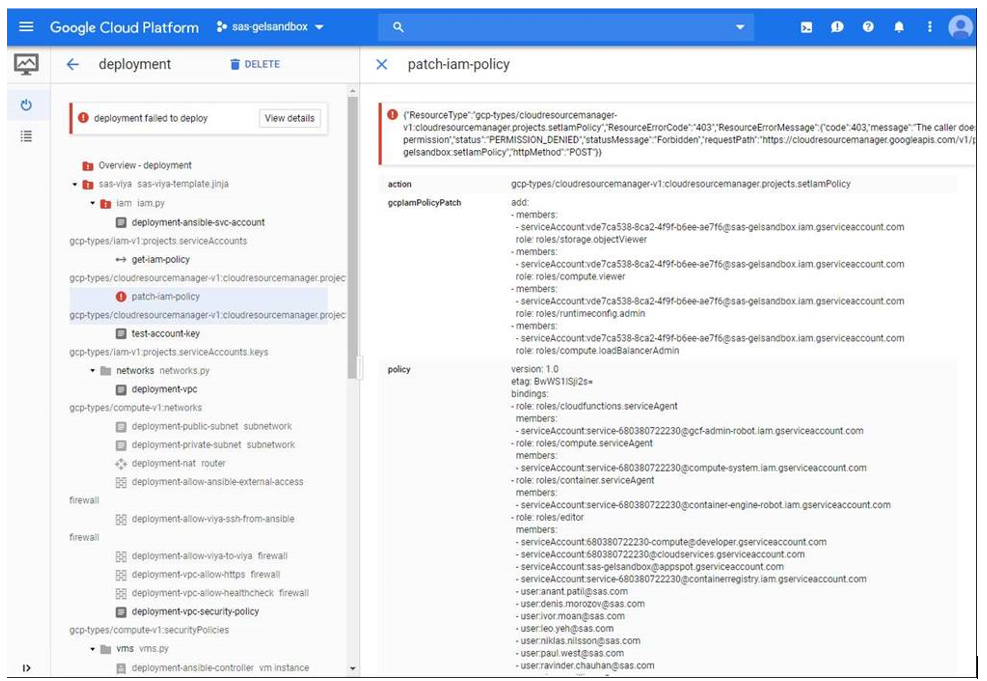
Task: Select deployment-allow-viya-ssh-from-ansible firewall
Action: point(213,519)
